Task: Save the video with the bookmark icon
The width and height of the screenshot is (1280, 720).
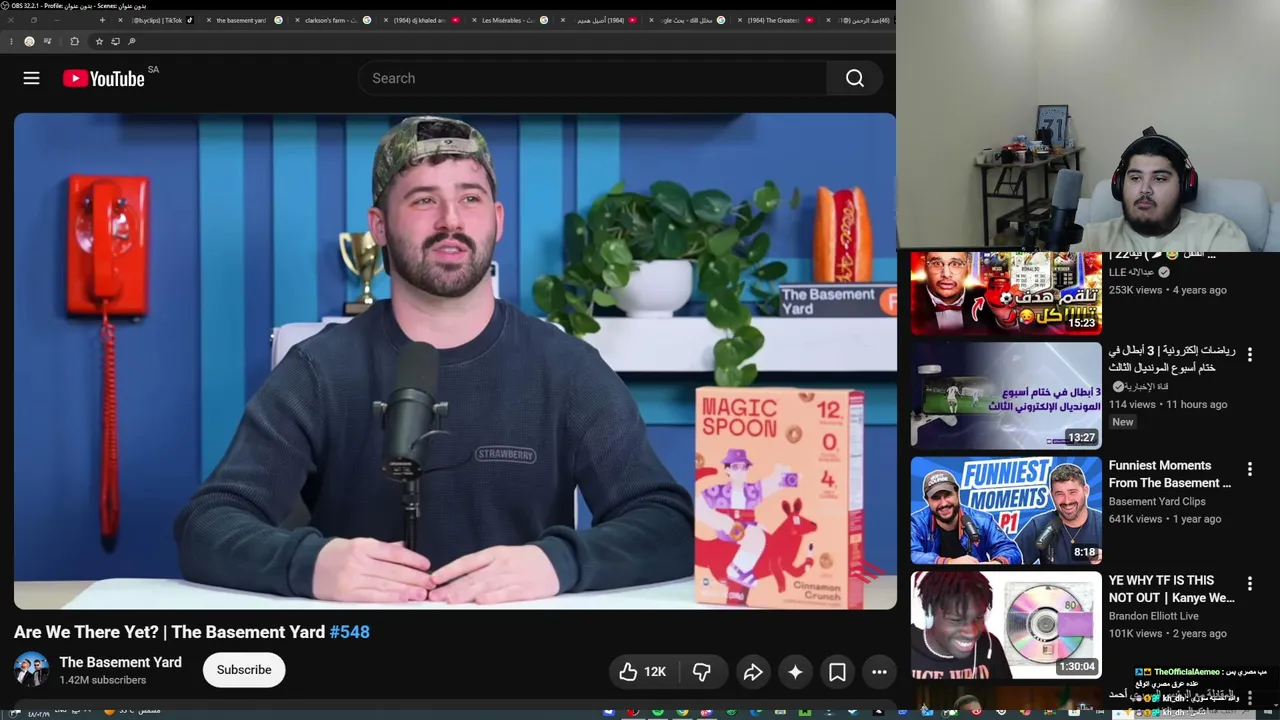Action: [x=837, y=672]
